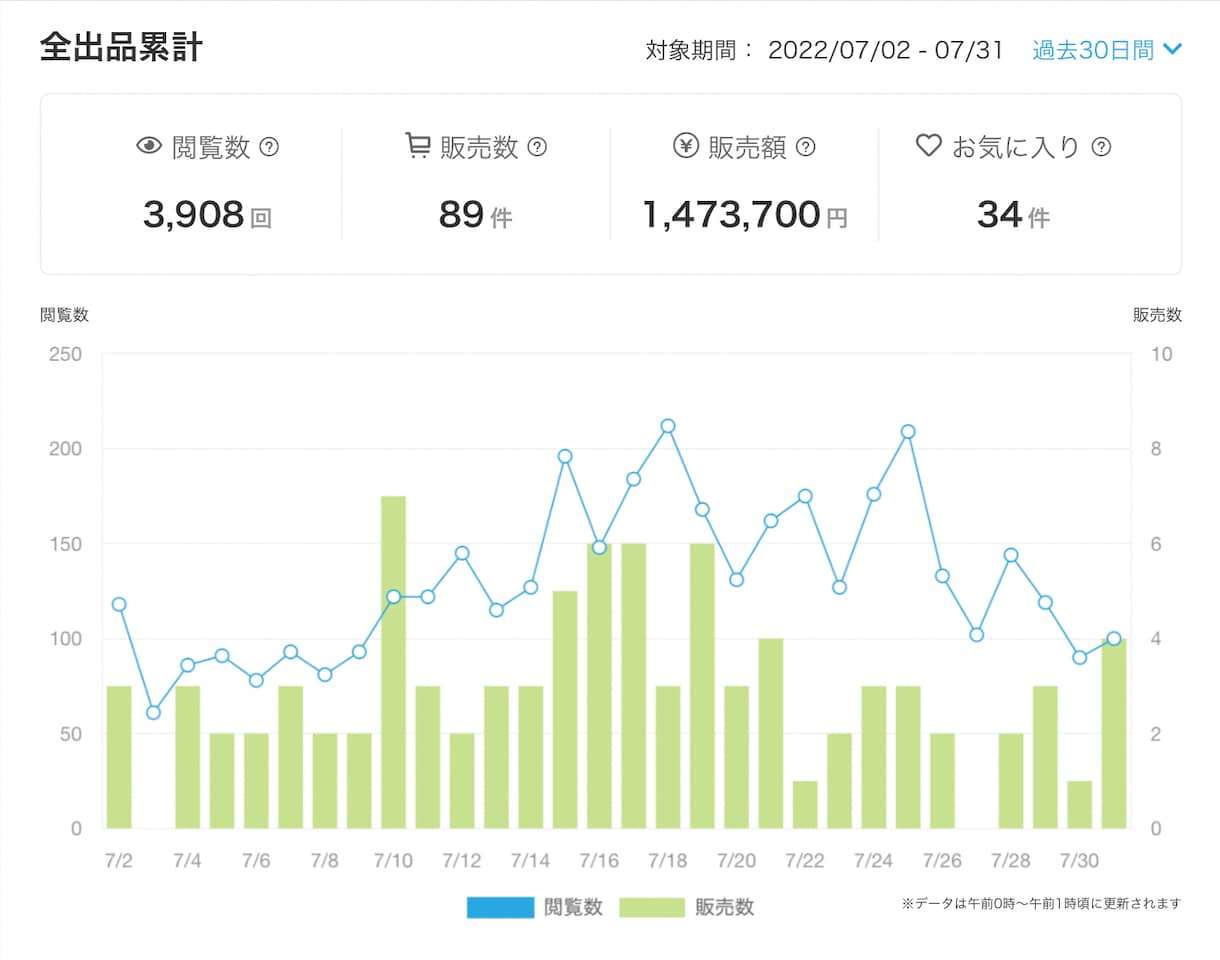1220x960 pixels.
Task: Click the data update note text
Action: [1041, 903]
